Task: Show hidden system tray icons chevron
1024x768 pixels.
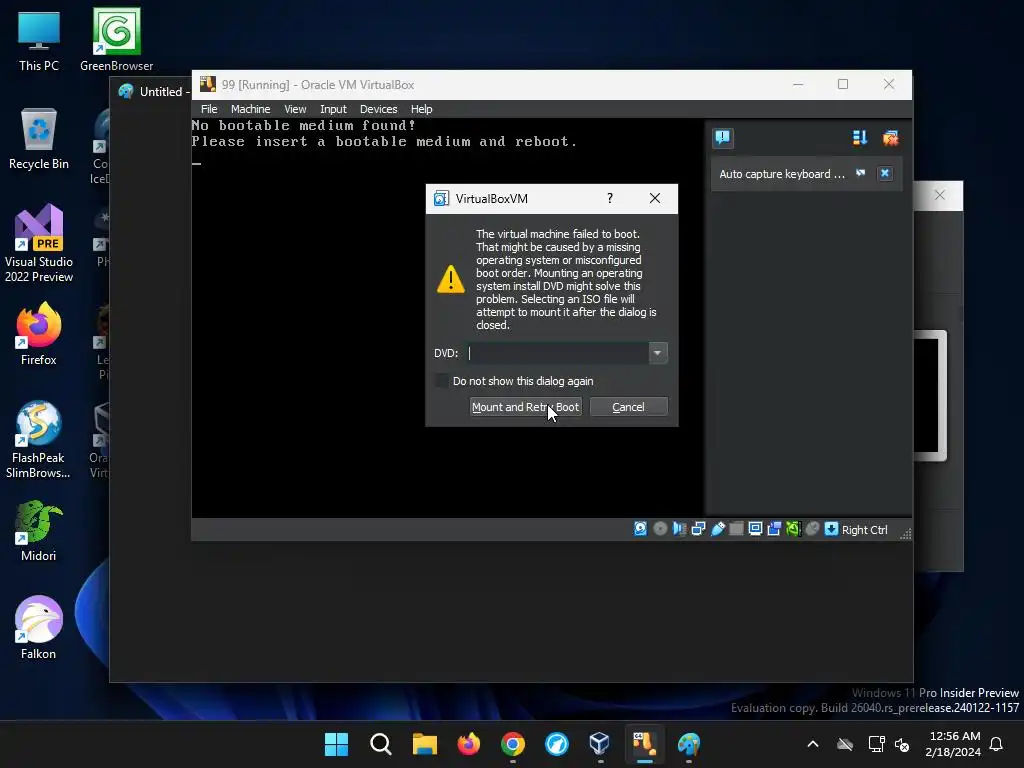Action: tap(812, 744)
